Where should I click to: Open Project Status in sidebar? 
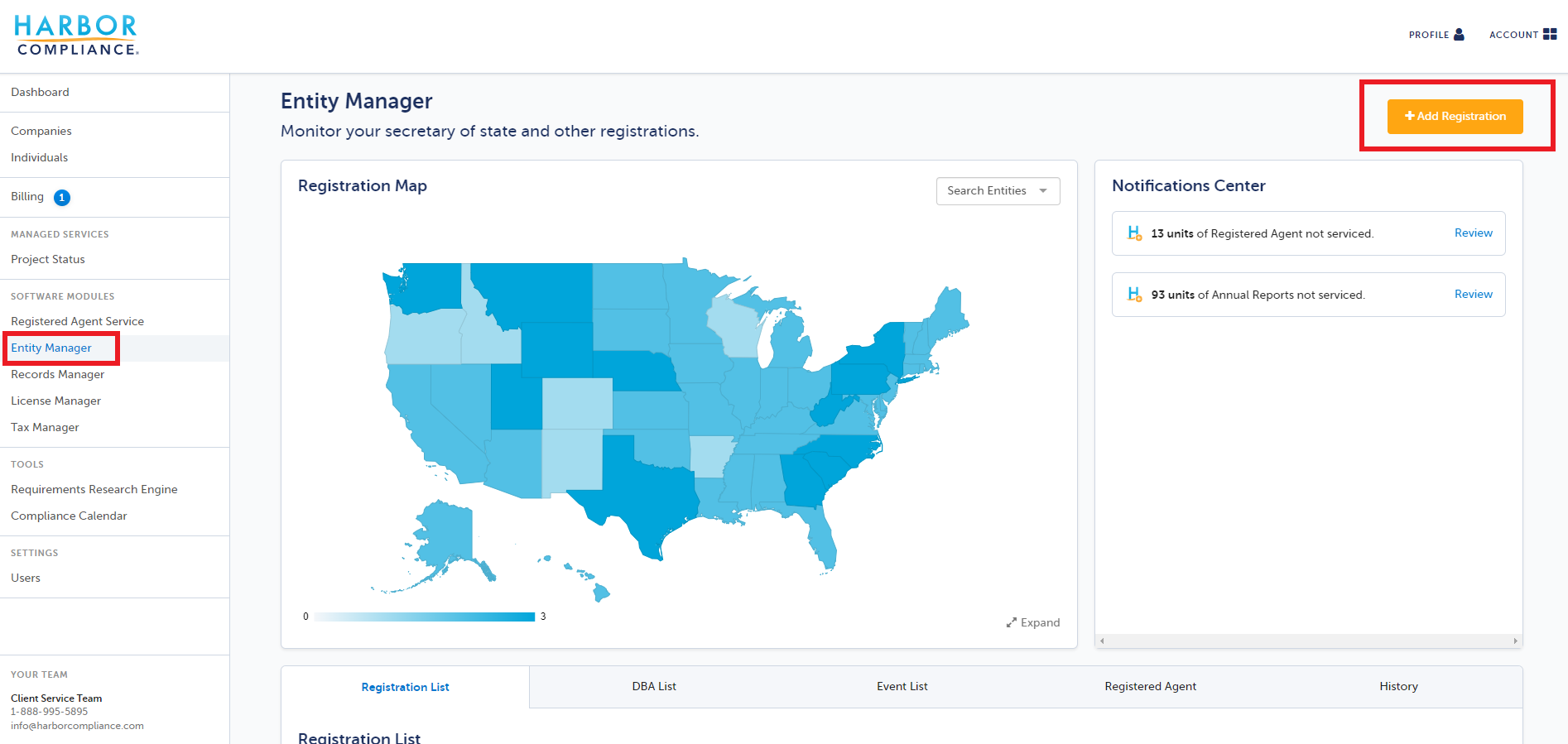click(48, 260)
